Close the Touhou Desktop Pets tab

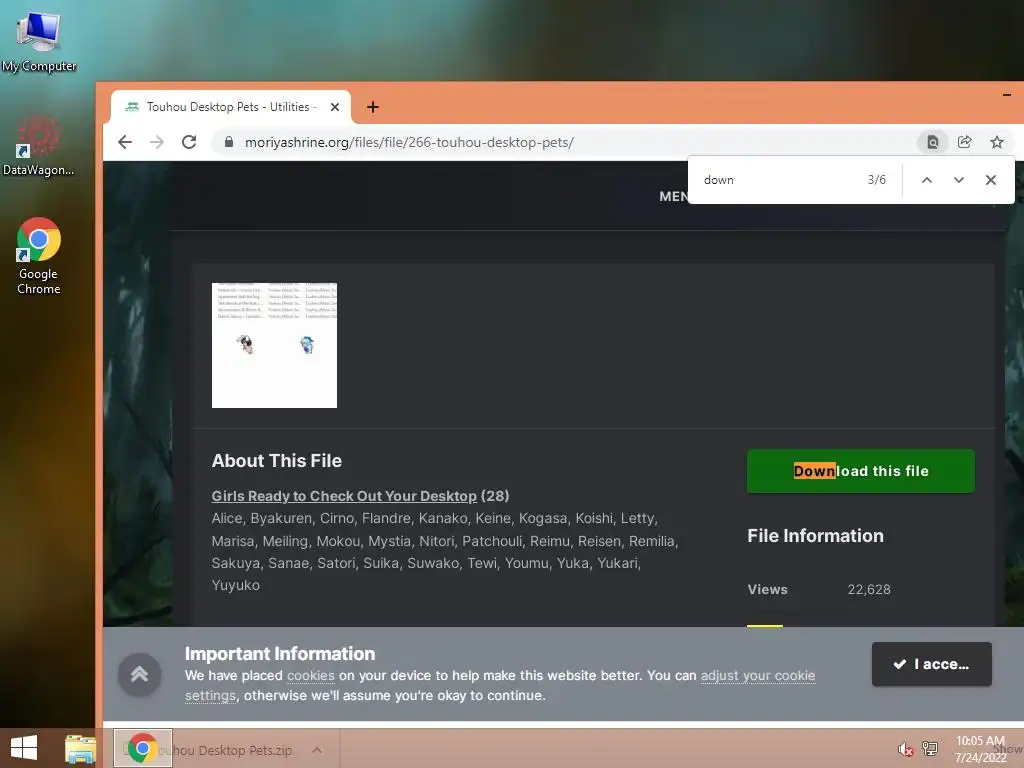coord(335,107)
